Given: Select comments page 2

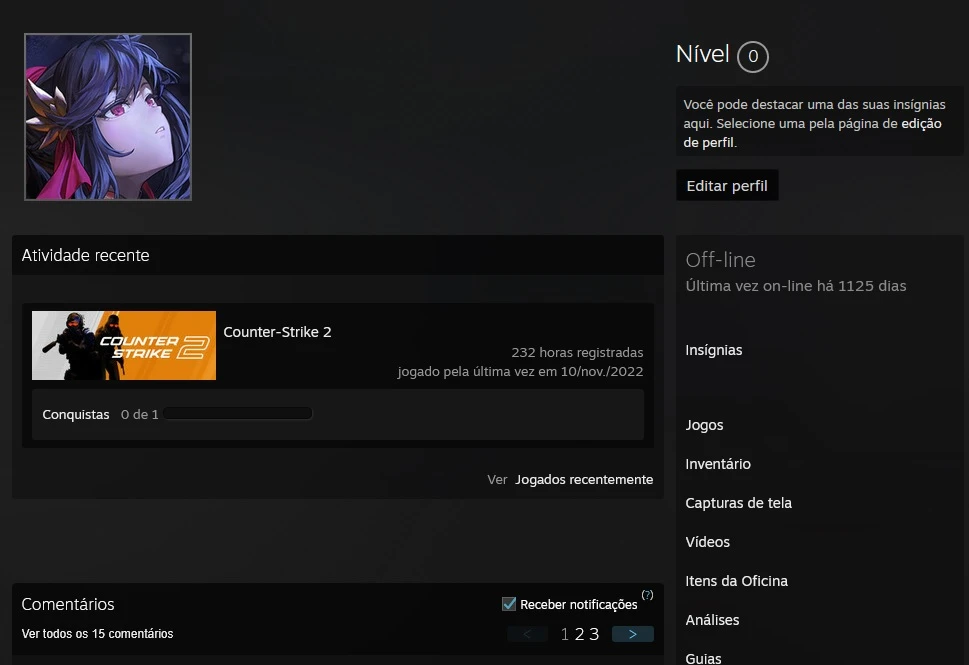Looking at the screenshot, I should pyautogui.click(x=579, y=634).
